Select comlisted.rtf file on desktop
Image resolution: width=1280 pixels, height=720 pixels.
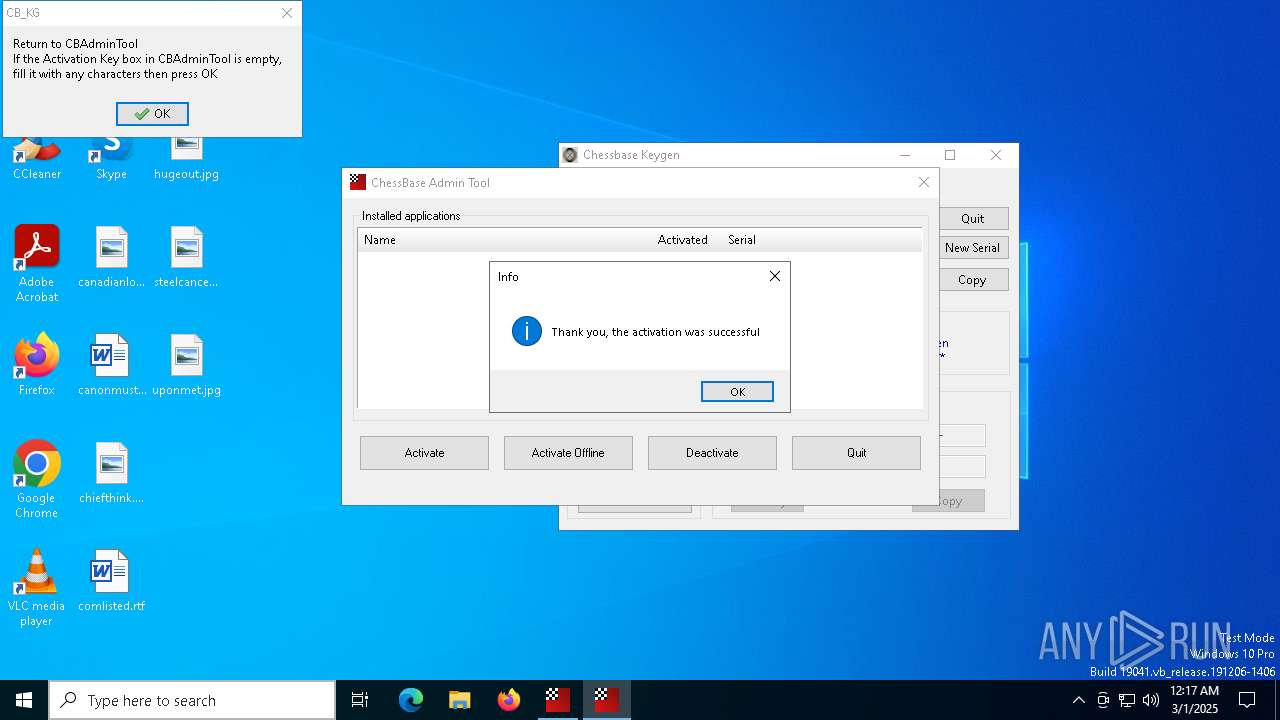(111, 581)
